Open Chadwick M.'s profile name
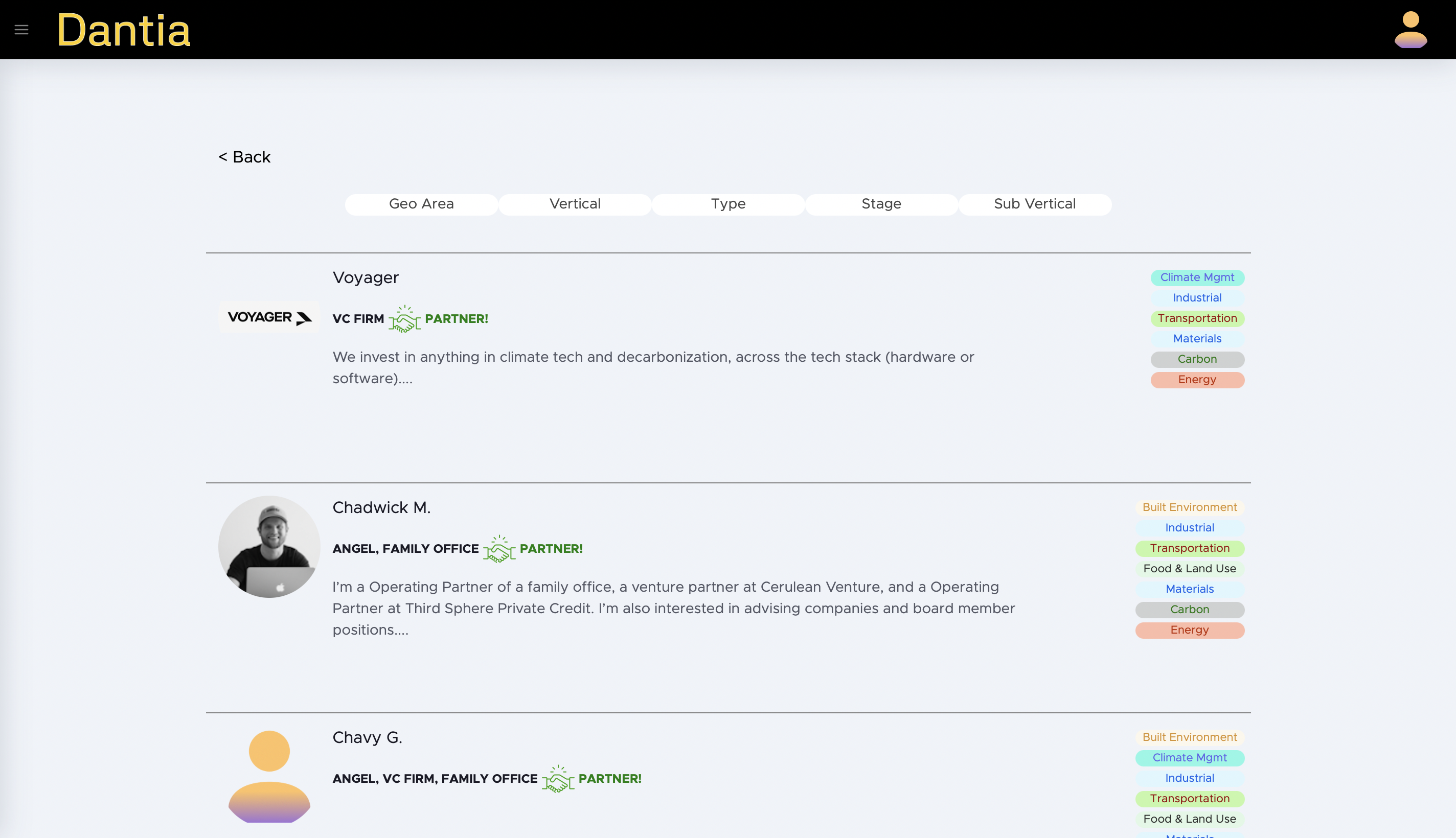 (x=381, y=507)
